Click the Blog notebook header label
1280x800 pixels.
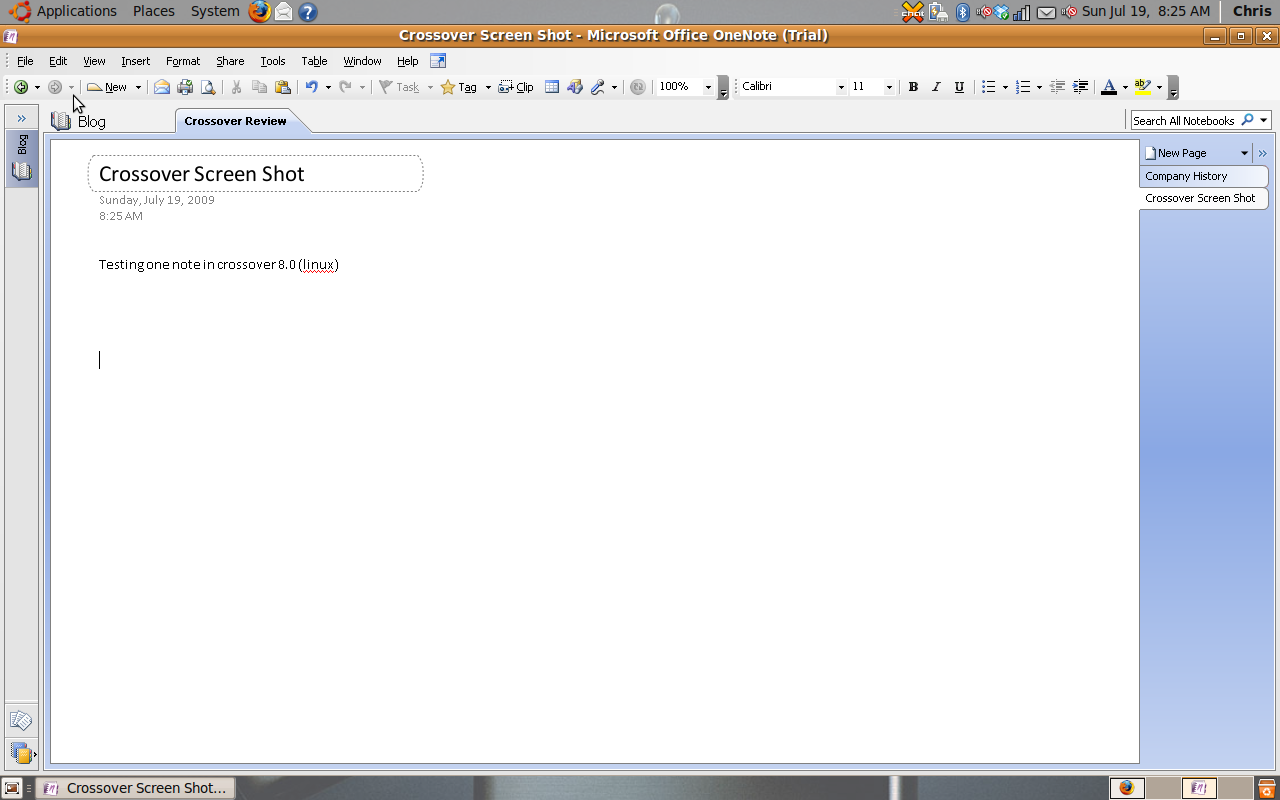92,121
